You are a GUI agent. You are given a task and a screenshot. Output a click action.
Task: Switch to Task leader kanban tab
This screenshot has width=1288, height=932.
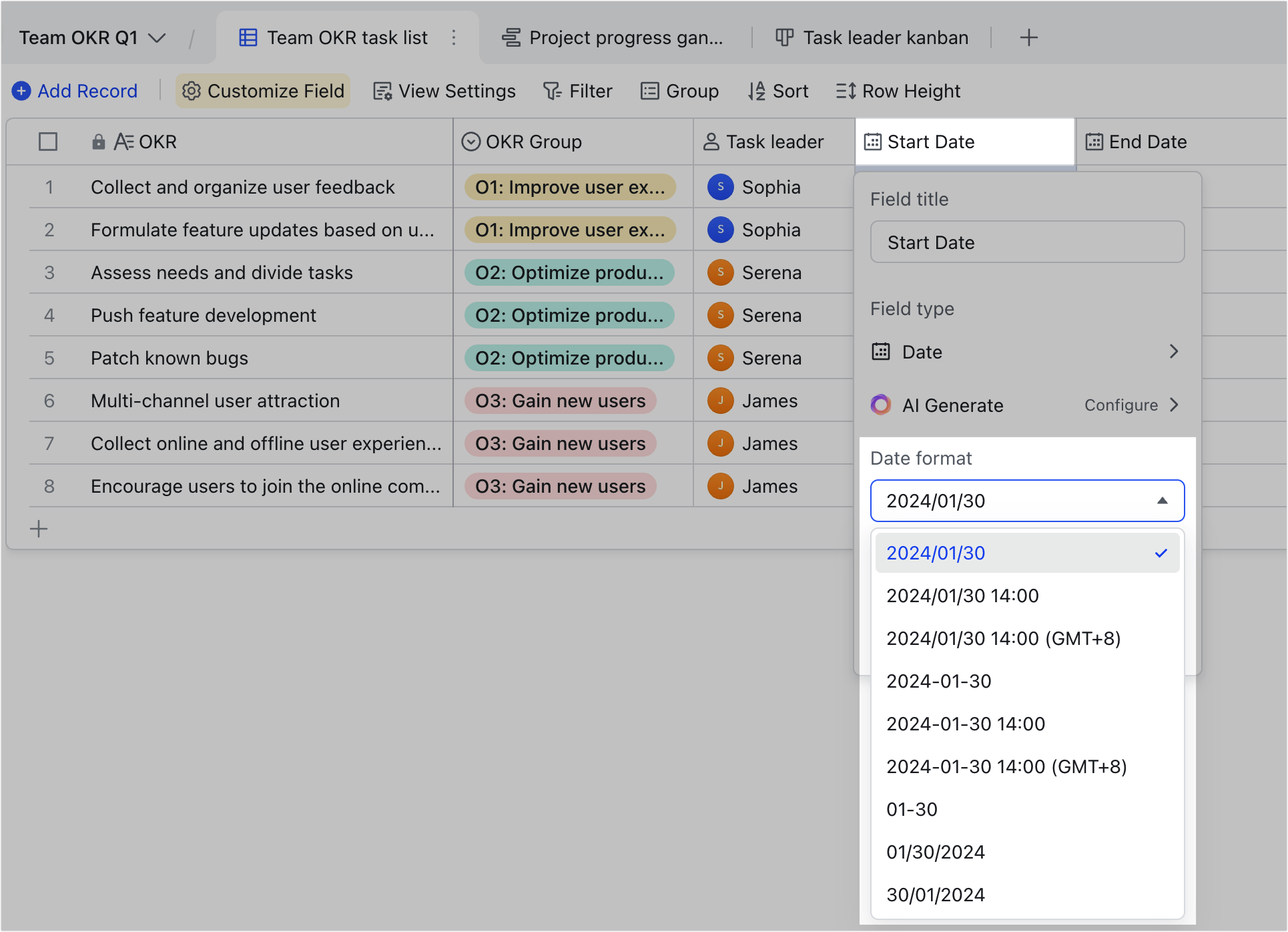click(872, 37)
